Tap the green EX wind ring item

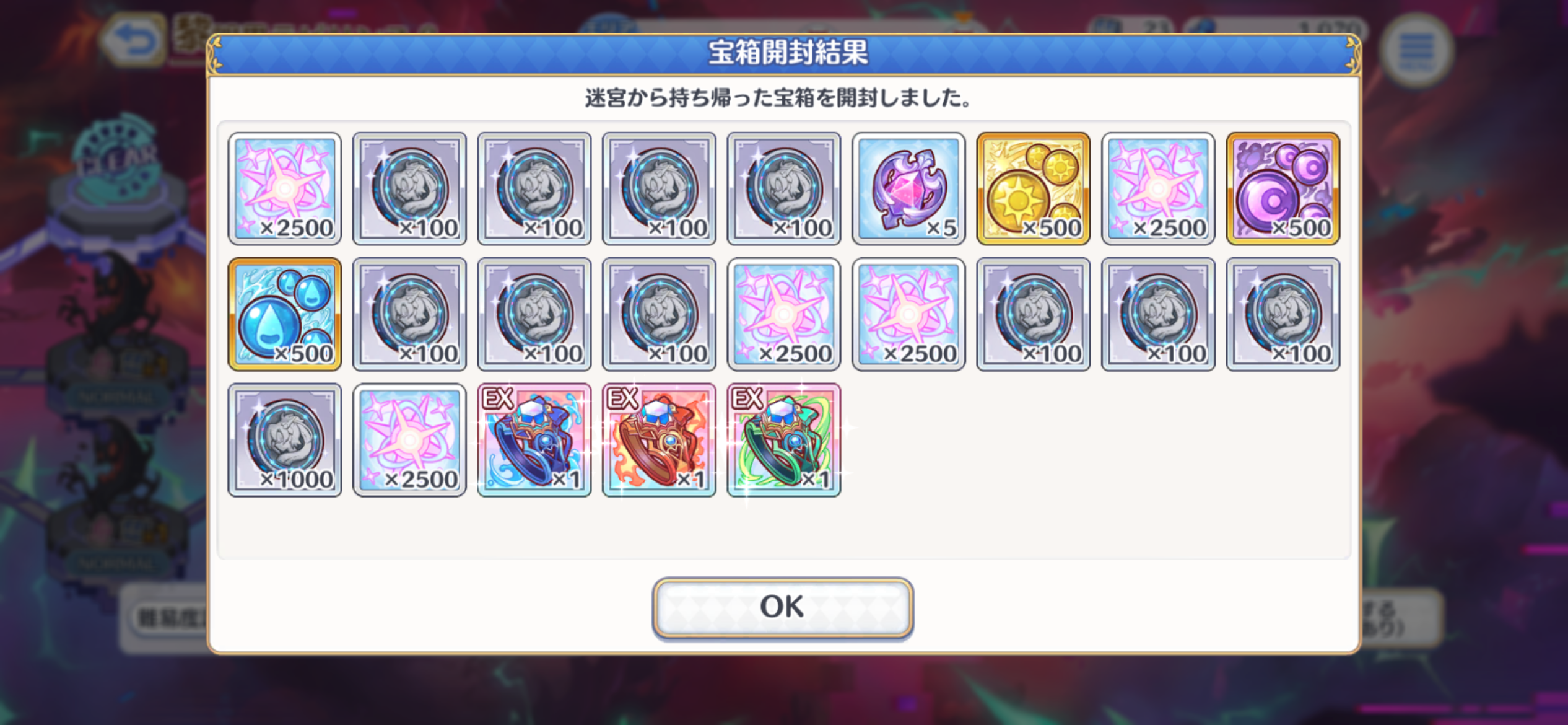(783, 440)
